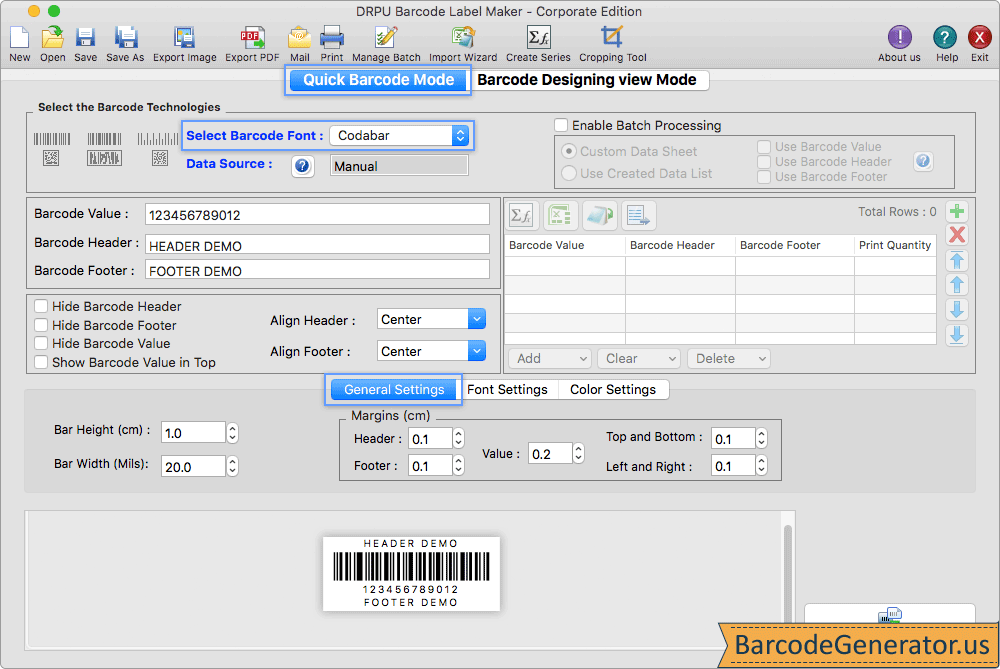Switch to Barcode Designing view Mode
The width and height of the screenshot is (1000, 669).
pyautogui.click(x=587, y=80)
